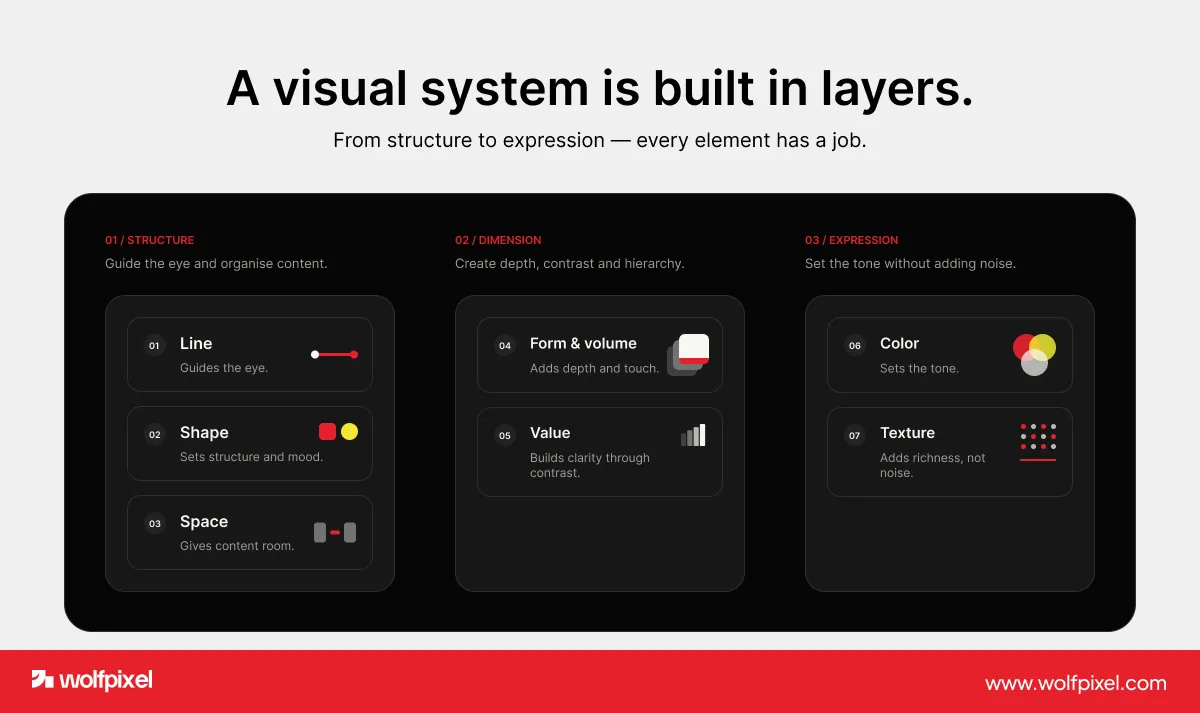This screenshot has height=713, width=1200.
Task: Click the ascending bars Value icon
Action: pos(693,435)
